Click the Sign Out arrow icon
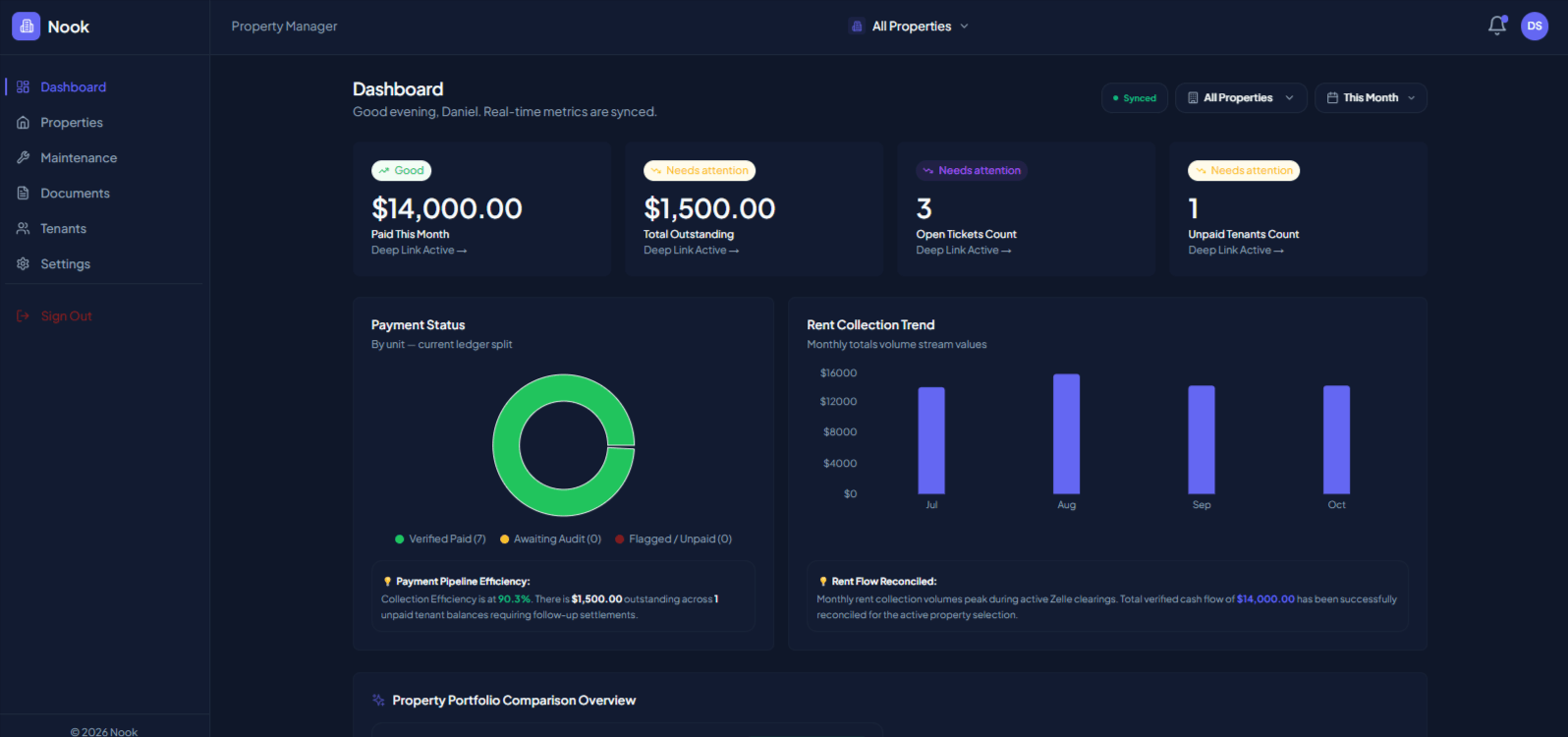The width and height of the screenshot is (1568, 737). tap(24, 315)
